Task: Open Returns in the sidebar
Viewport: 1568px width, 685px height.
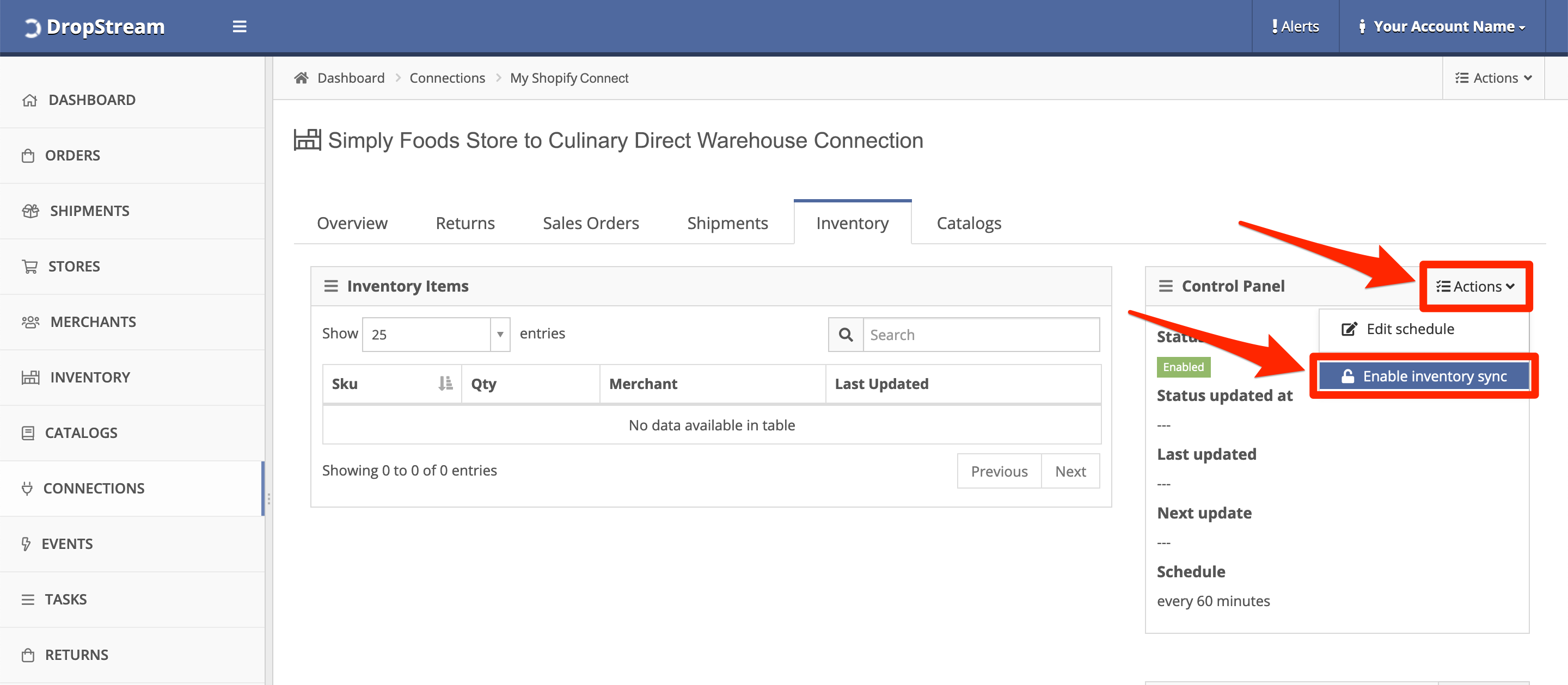Action: click(x=132, y=655)
